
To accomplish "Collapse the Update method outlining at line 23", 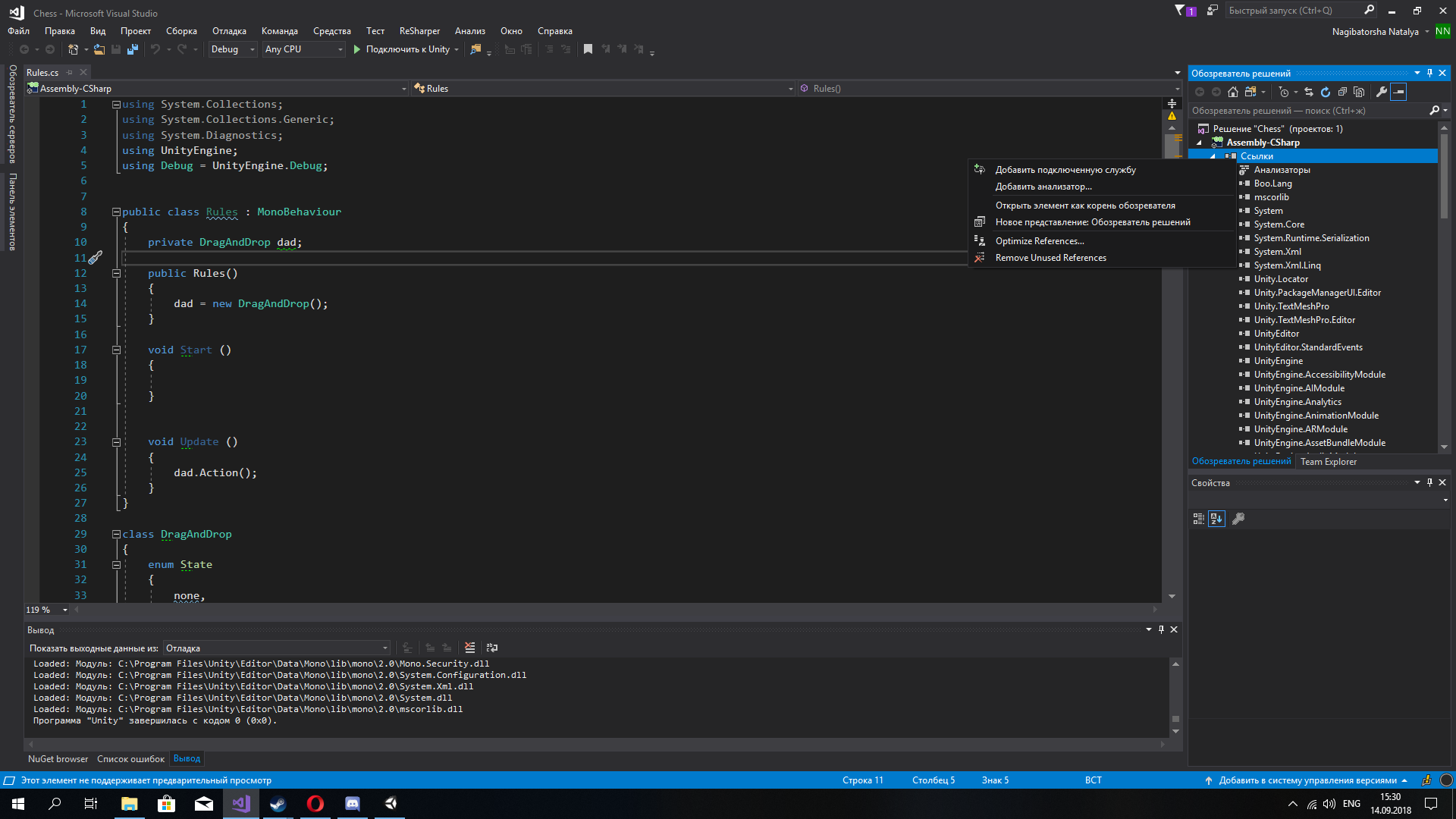I will (x=116, y=441).
